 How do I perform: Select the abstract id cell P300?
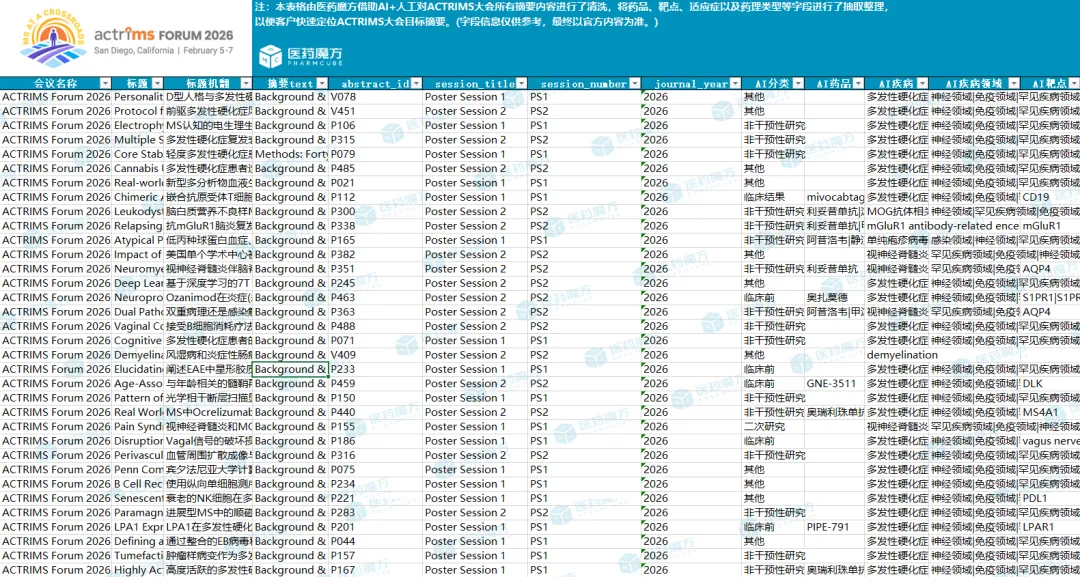point(375,211)
